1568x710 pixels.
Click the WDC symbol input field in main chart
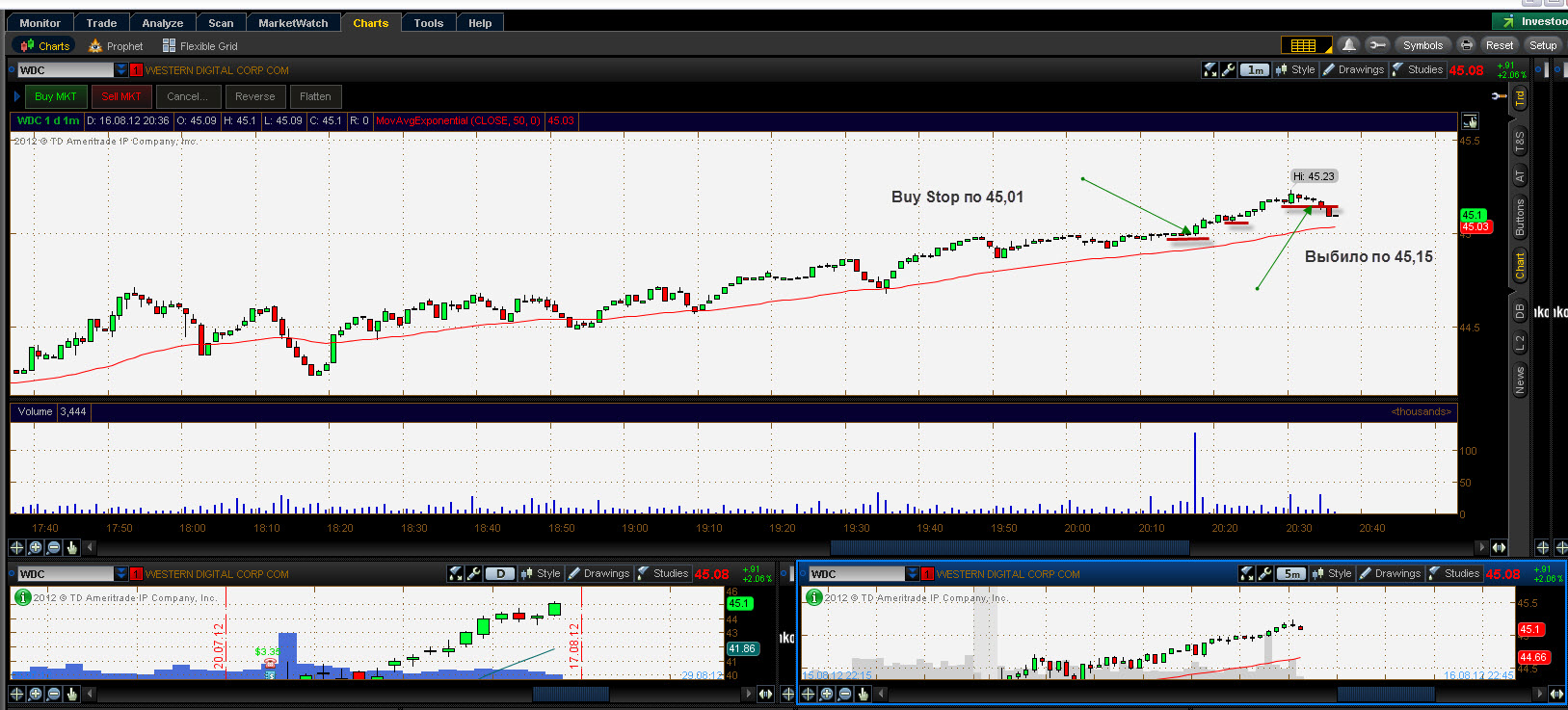[x=65, y=69]
